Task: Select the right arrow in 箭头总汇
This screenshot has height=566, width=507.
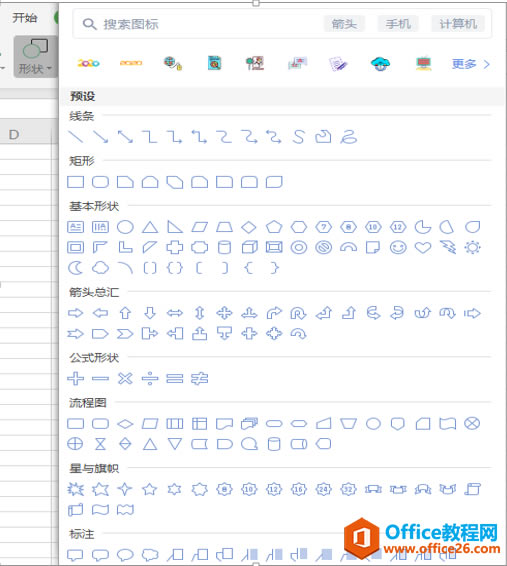Action: point(75,313)
